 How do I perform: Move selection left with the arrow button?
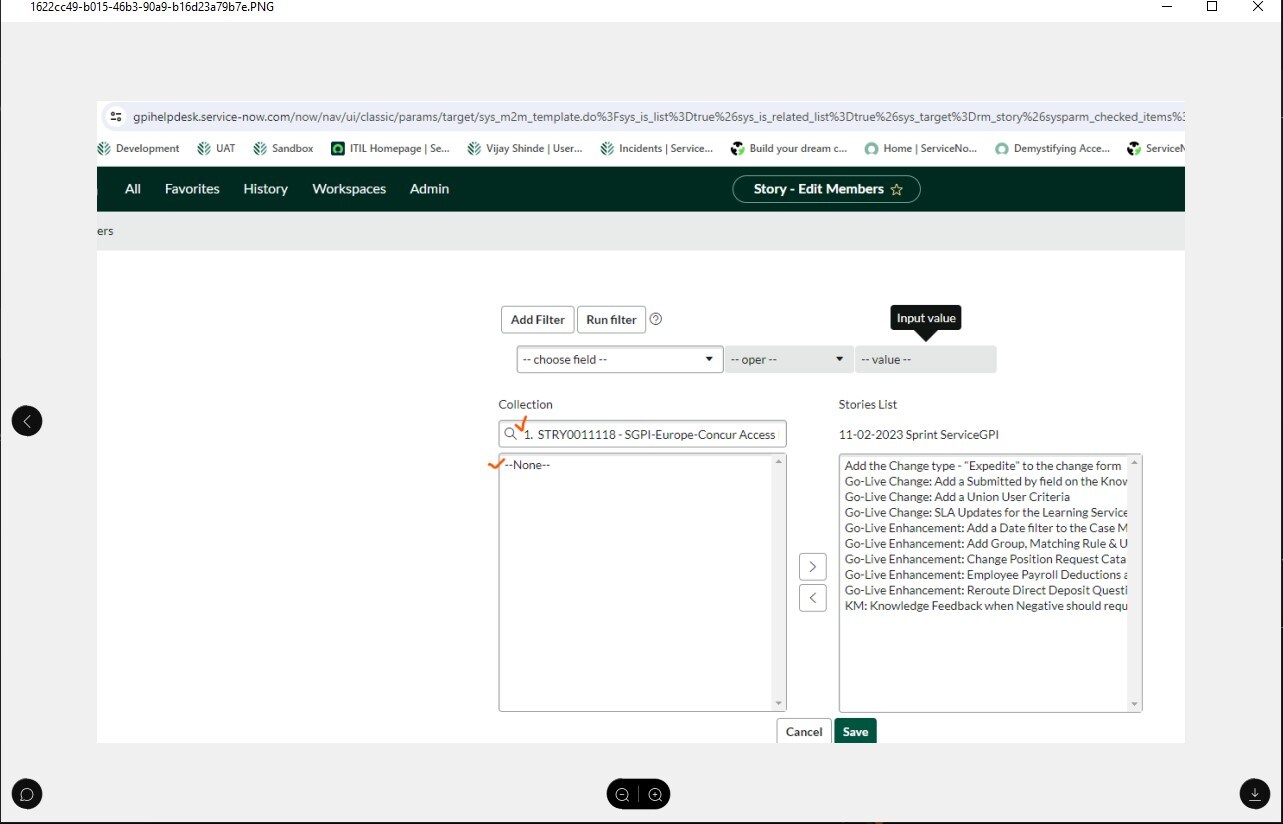point(812,598)
